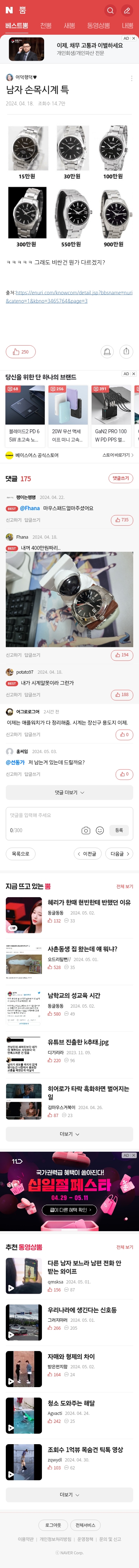
Task: Open emoji sticker picker in comment box
Action: 100,830
